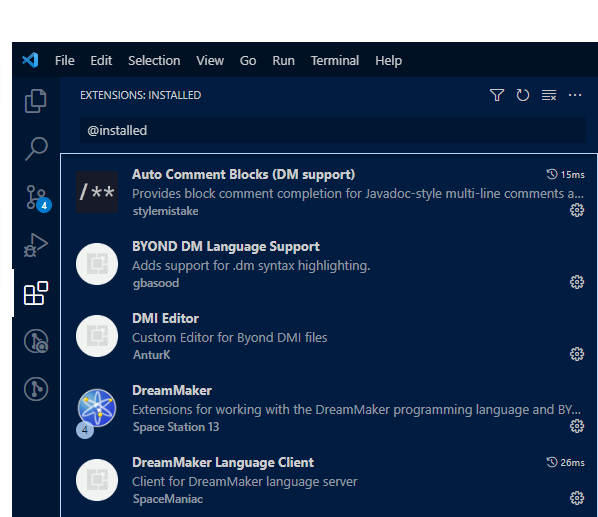Screen dimensions: 598x517
Task: Open the source control search view icon below Extensions
Action: [x=36, y=341]
